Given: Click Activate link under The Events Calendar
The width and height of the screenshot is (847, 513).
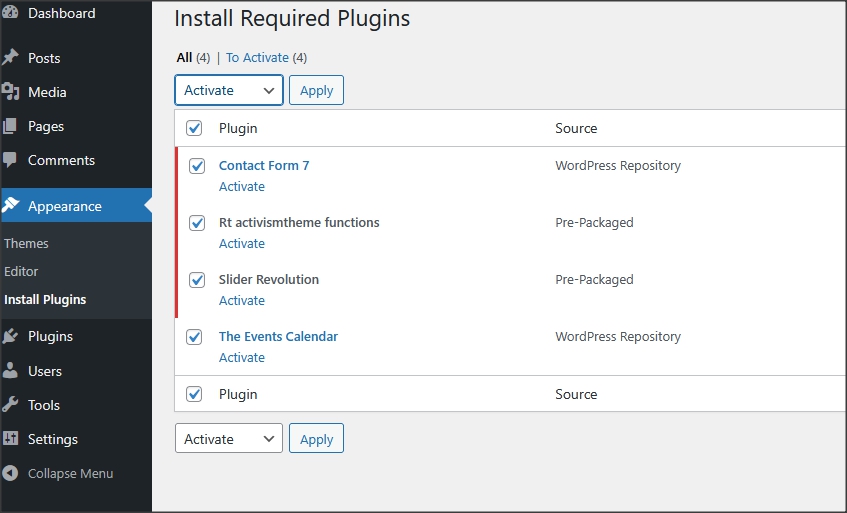Looking at the screenshot, I should 242,358.
